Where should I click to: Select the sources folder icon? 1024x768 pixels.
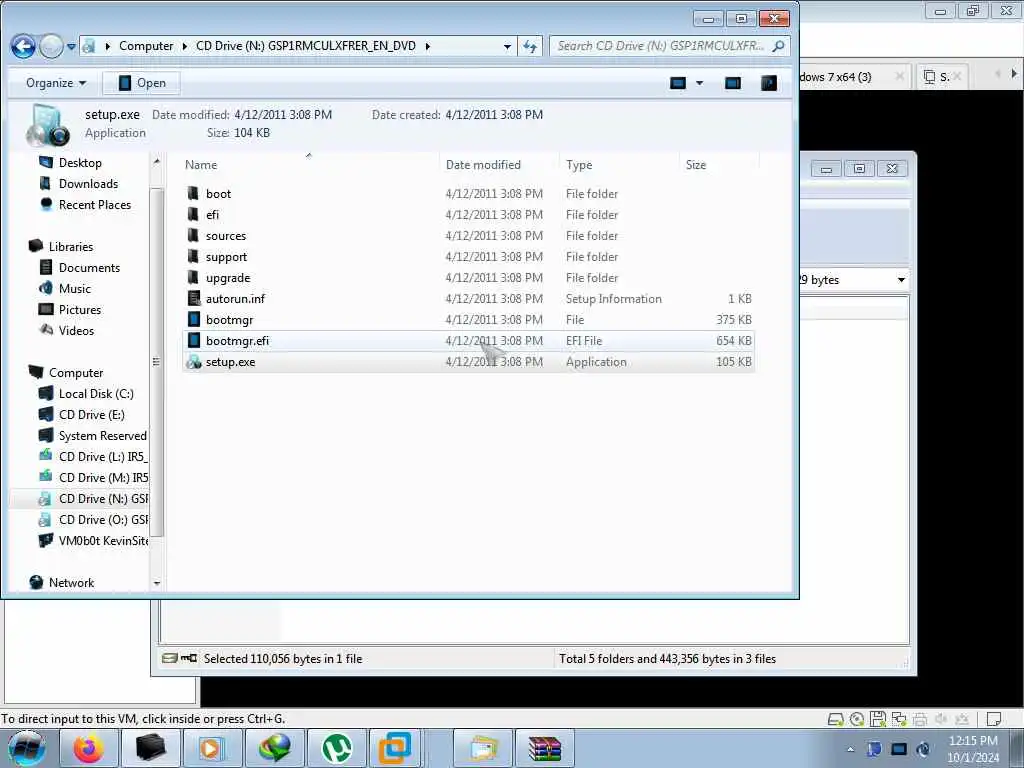click(193, 236)
